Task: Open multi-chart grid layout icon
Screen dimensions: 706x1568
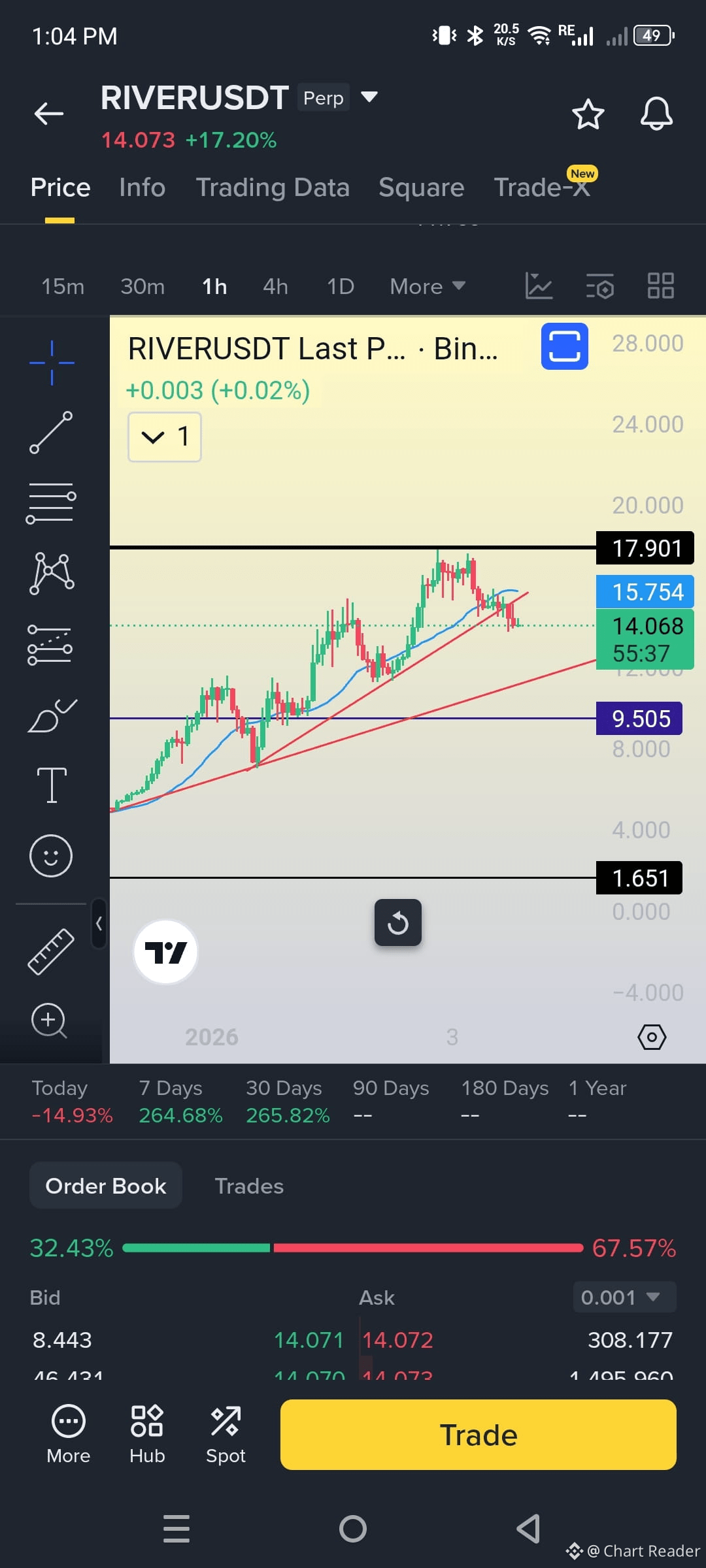Action: [660, 286]
